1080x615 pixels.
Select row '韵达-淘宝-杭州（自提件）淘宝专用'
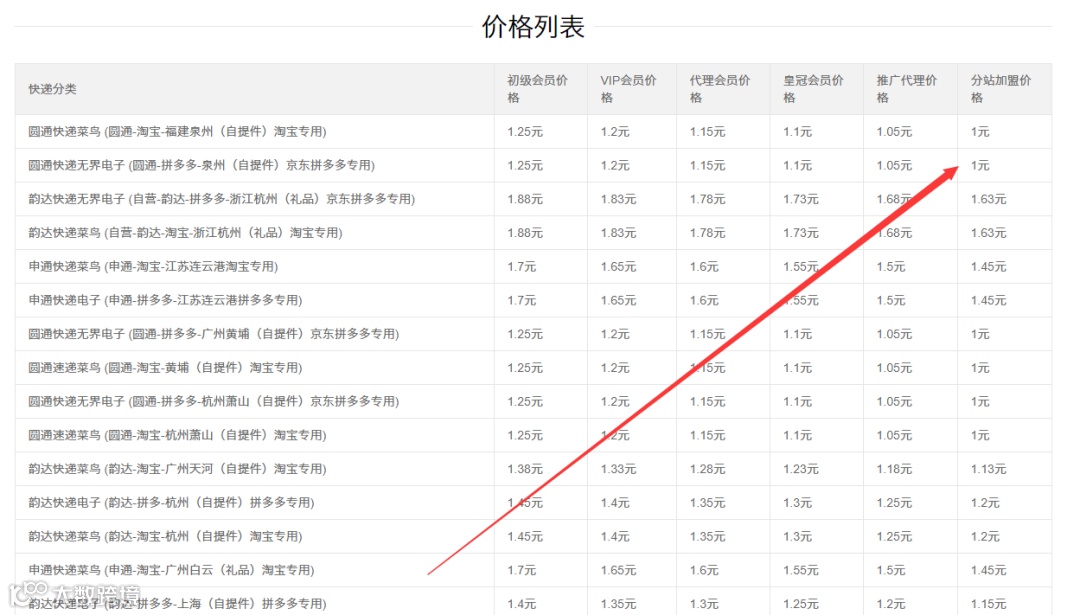point(533,536)
